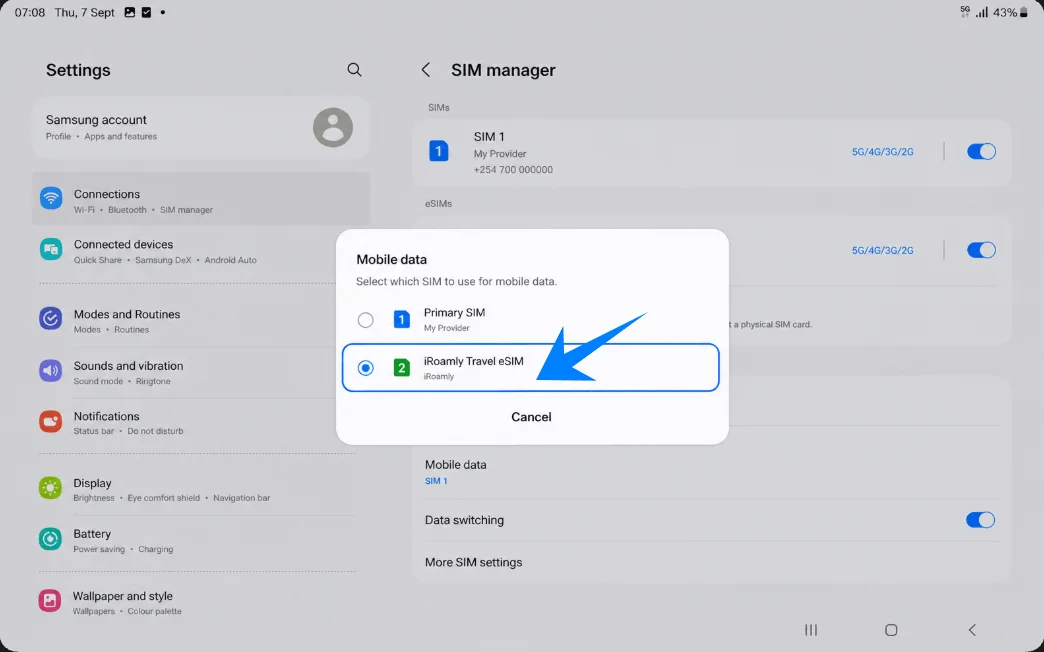
Task: Open Connected devices settings category
Action: click(201, 250)
